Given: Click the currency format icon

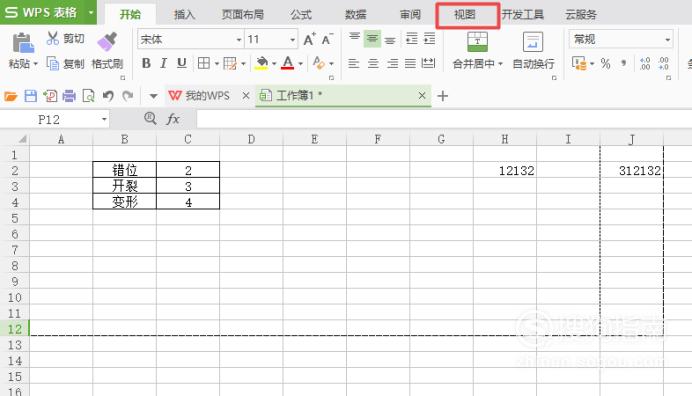Looking at the screenshot, I should pyautogui.click(x=579, y=63).
